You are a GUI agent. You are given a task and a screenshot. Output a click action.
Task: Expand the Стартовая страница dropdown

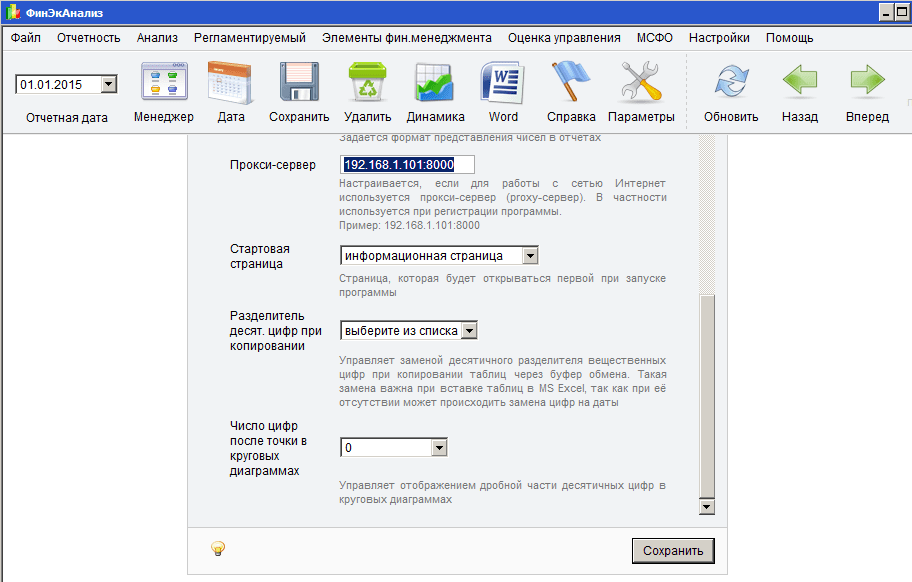click(x=530, y=256)
